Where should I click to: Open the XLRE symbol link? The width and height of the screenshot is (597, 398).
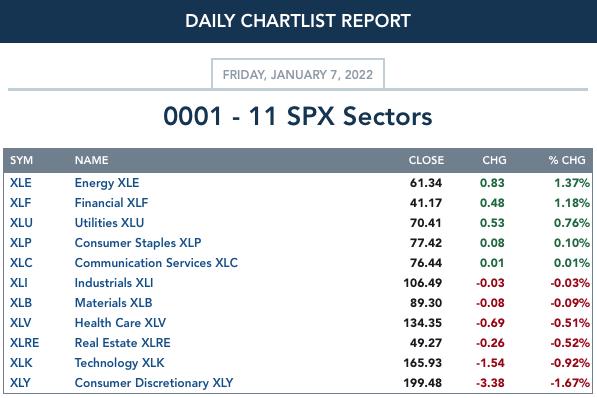tap(24, 343)
